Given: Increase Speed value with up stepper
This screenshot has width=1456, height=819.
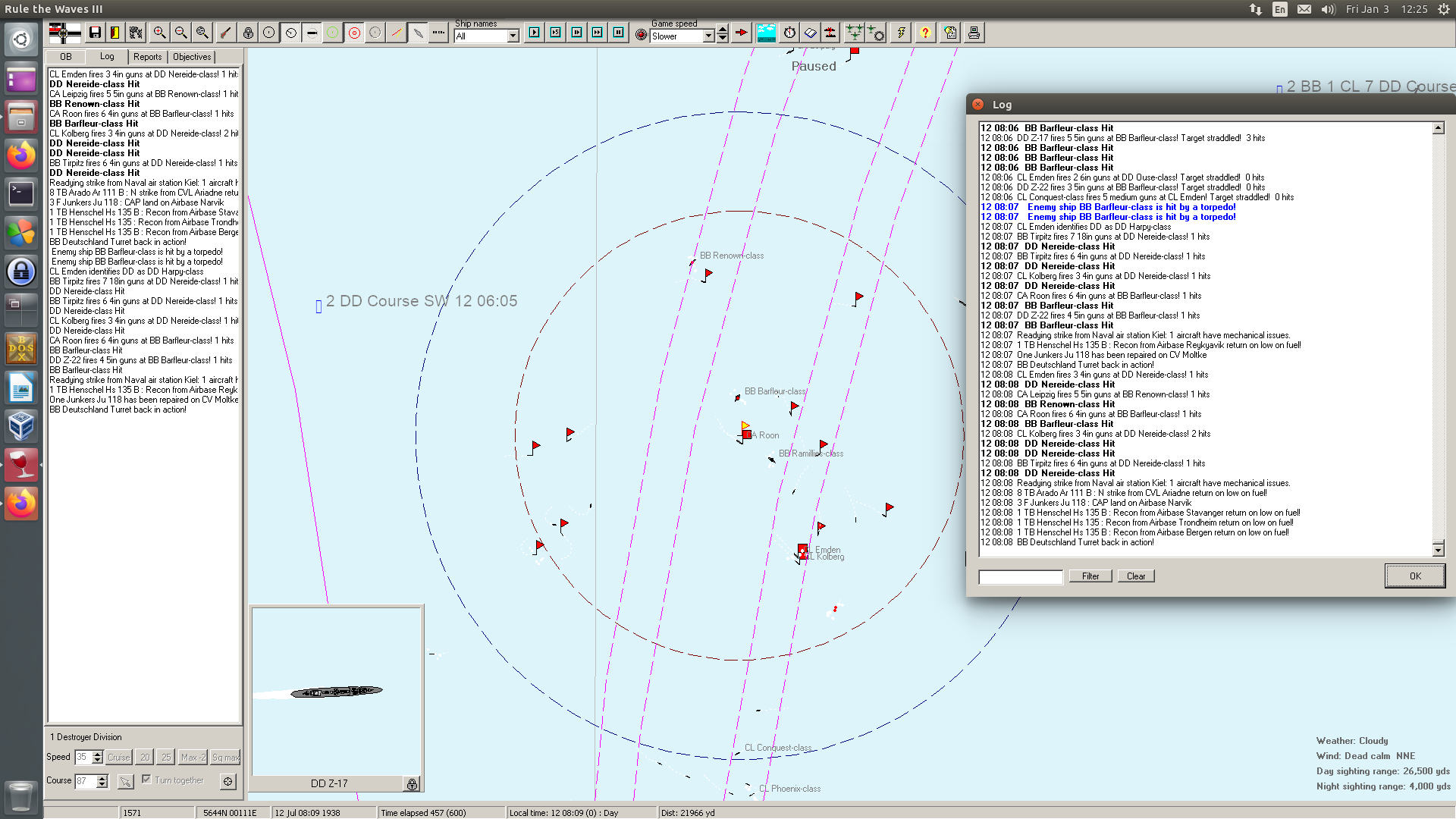Looking at the screenshot, I should click(97, 754).
